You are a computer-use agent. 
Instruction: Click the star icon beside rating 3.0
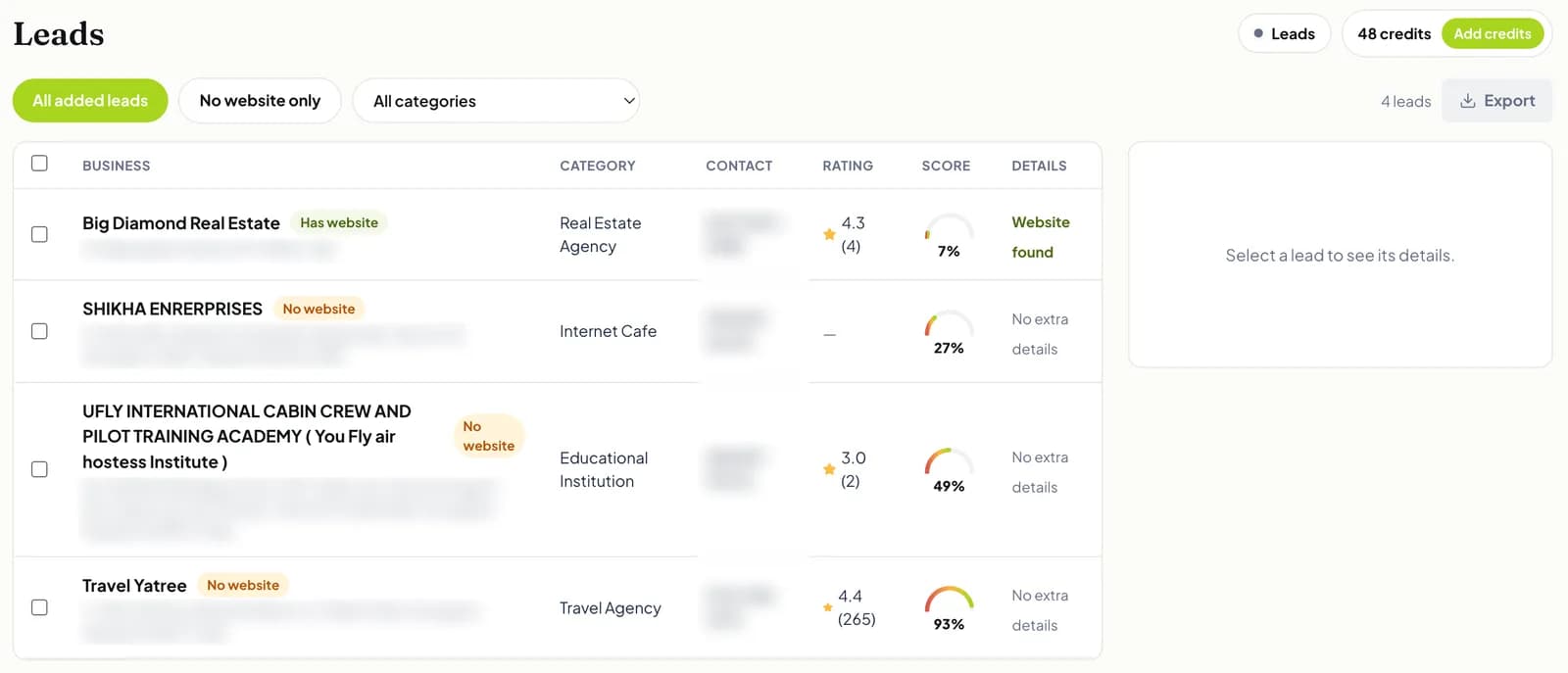[829, 469]
